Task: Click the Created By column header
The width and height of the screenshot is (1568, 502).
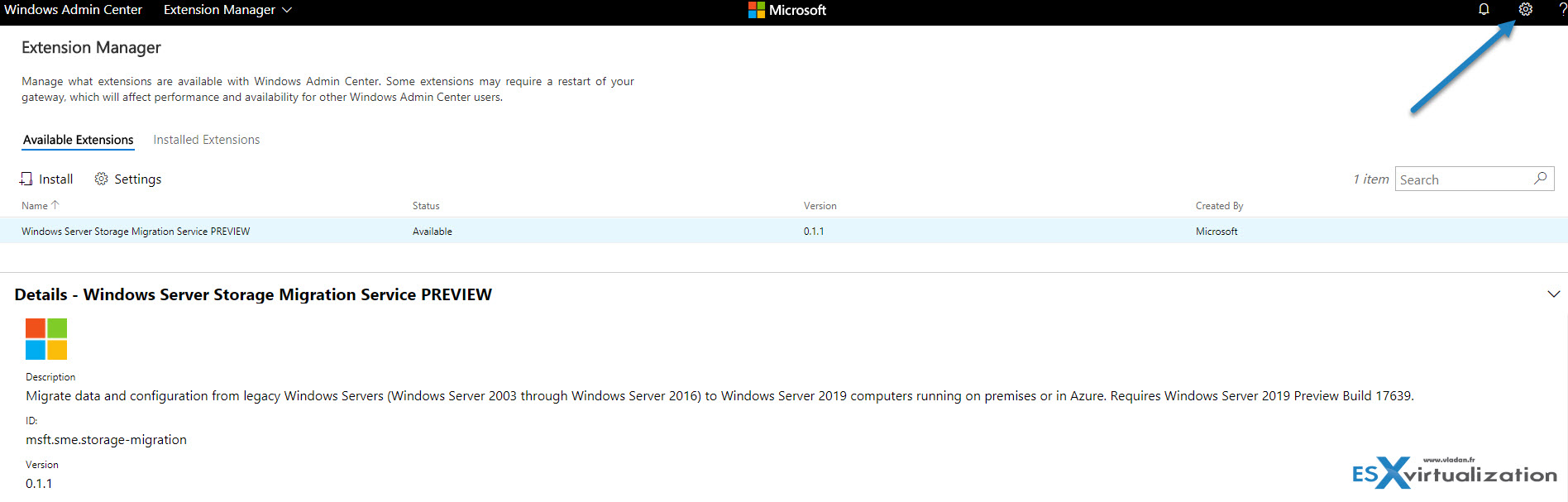Action: click(x=1219, y=206)
